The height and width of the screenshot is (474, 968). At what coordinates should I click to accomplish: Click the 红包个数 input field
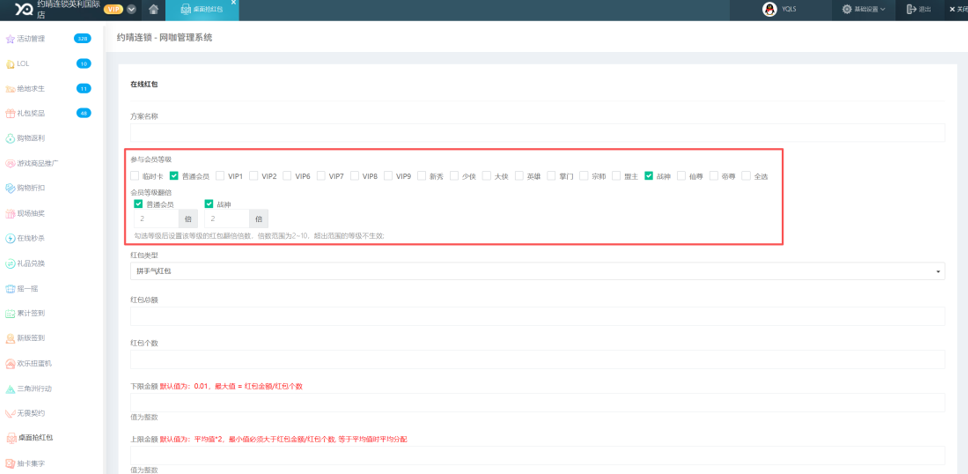coord(537,359)
